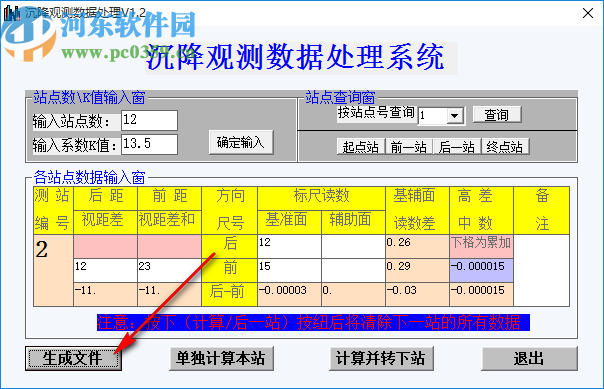Screen dimensions: 604x389
Task: Go to 后一站
Action: 457,147
